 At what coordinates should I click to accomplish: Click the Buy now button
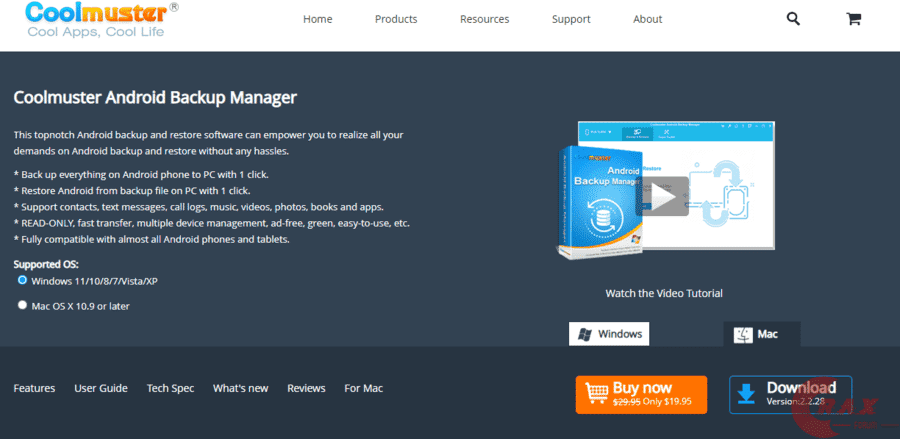click(641, 395)
